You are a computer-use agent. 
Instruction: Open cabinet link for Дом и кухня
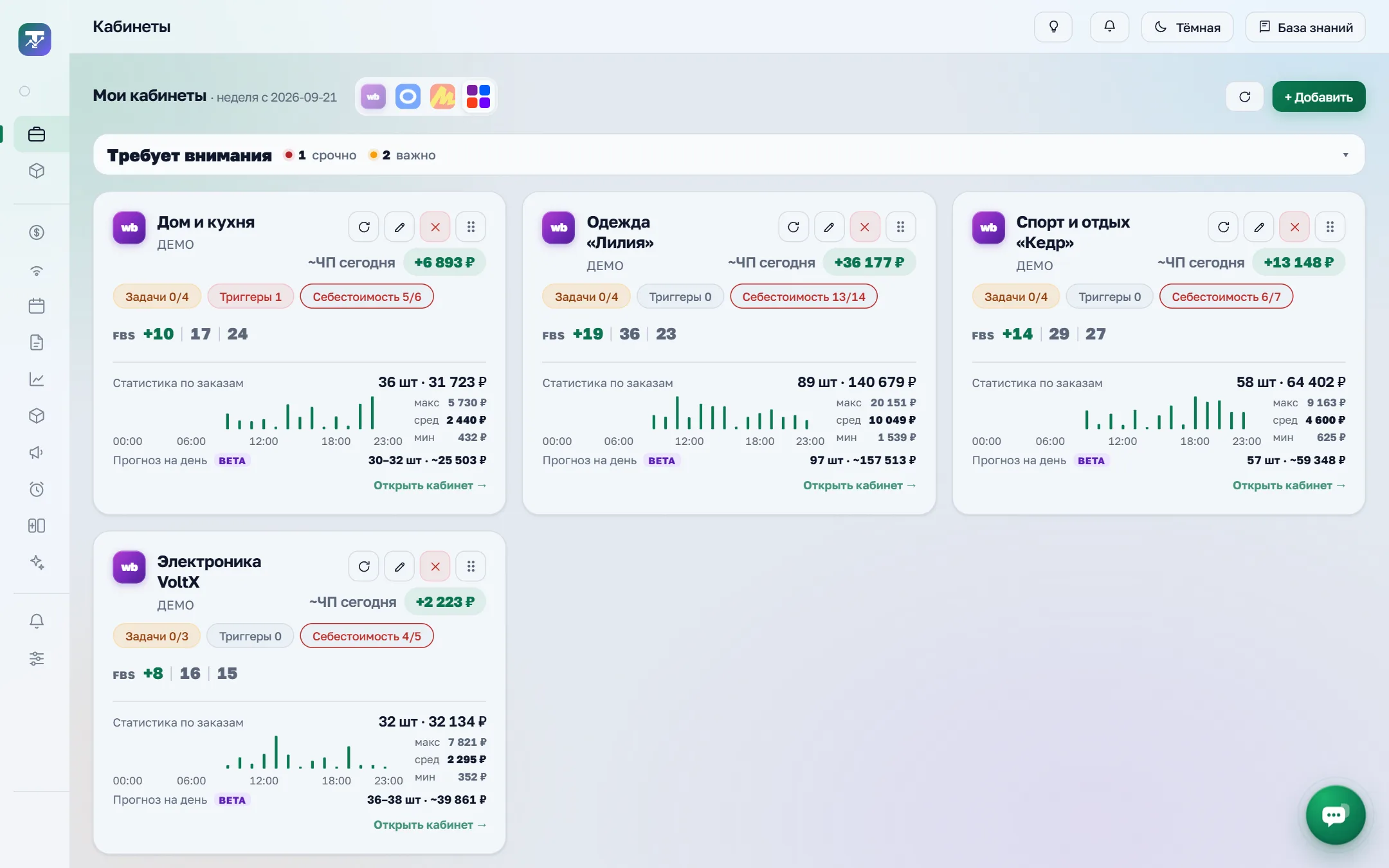430,485
